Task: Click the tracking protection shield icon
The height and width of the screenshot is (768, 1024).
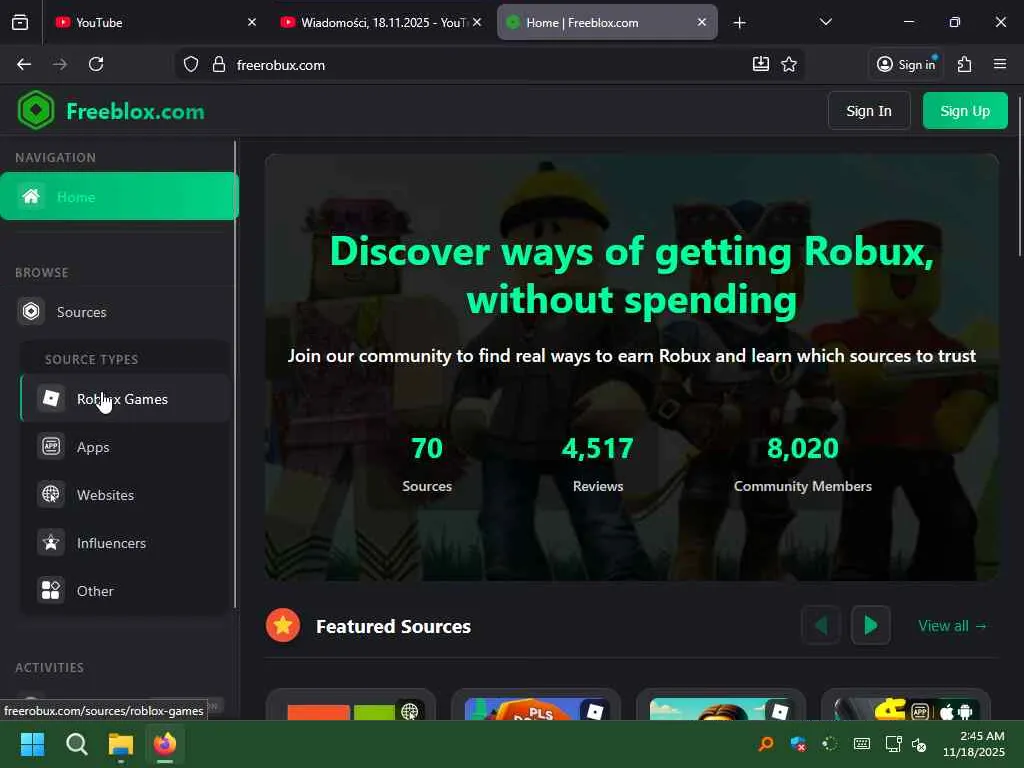Action: click(x=191, y=65)
